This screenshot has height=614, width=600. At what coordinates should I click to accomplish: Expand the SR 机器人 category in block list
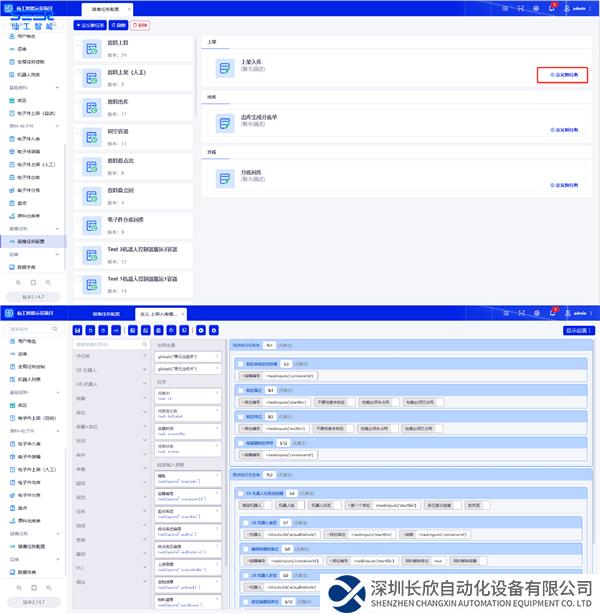tap(90, 369)
